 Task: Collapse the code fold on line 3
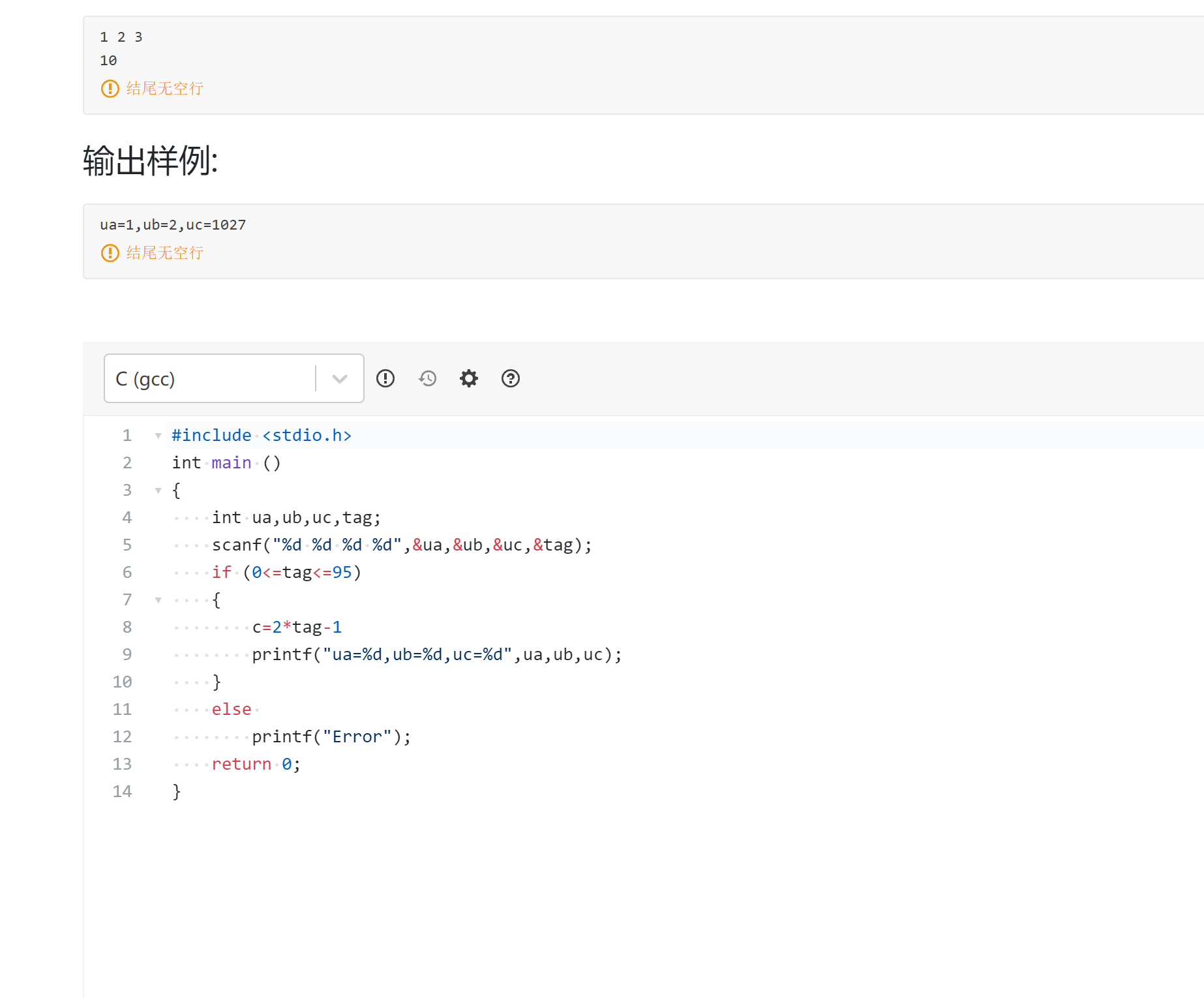[x=158, y=491]
